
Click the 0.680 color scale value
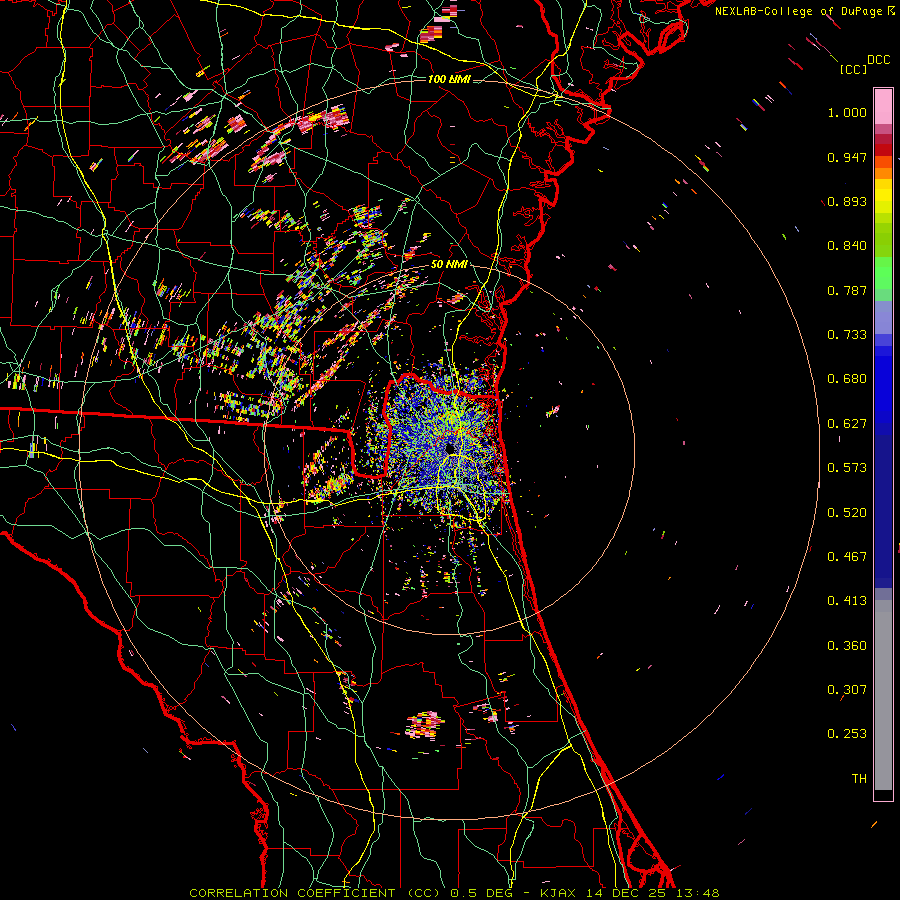click(847, 379)
